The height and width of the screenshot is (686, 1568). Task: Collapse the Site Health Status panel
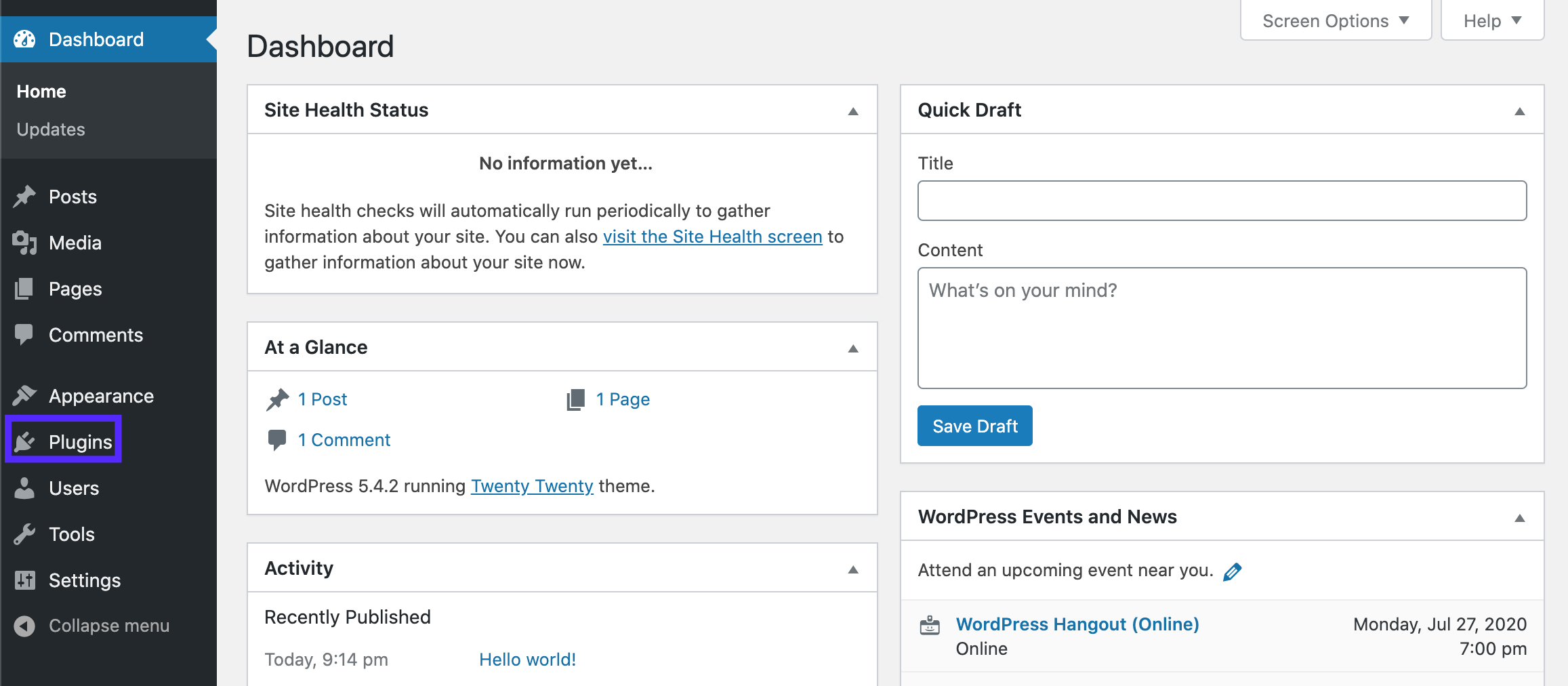pyautogui.click(x=853, y=110)
